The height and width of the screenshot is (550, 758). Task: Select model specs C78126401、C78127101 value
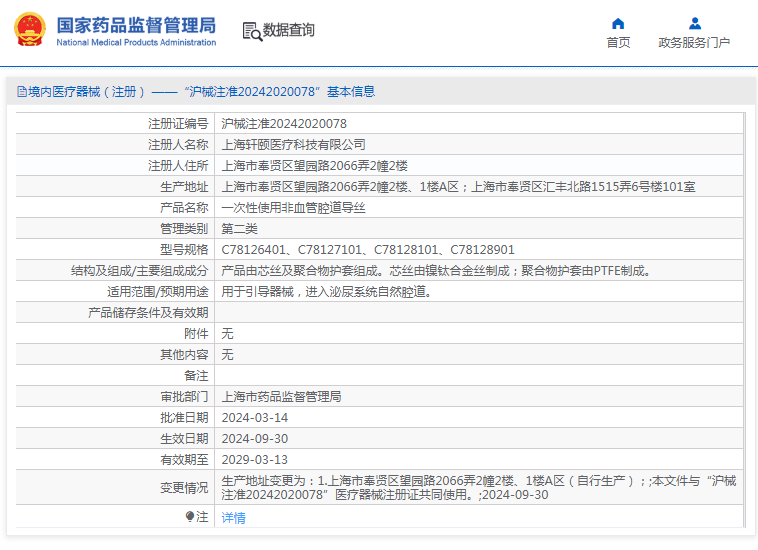click(x=368, y=249)
